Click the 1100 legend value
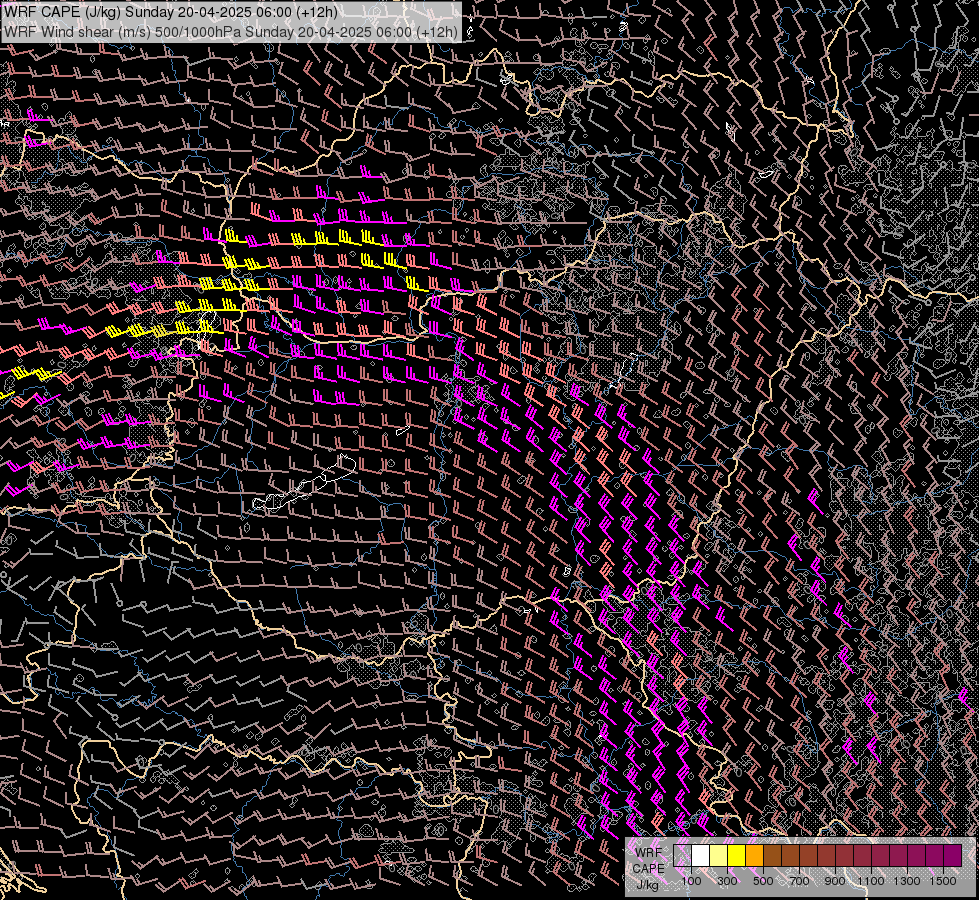This screenshot has width=979, height=900. (x=871, y=881)
